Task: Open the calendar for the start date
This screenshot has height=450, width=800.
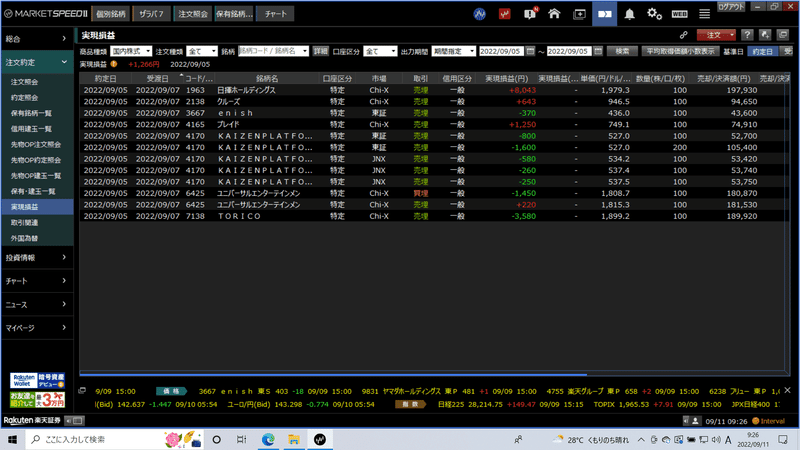Action: pyautogui.click(x=531, y=51)
